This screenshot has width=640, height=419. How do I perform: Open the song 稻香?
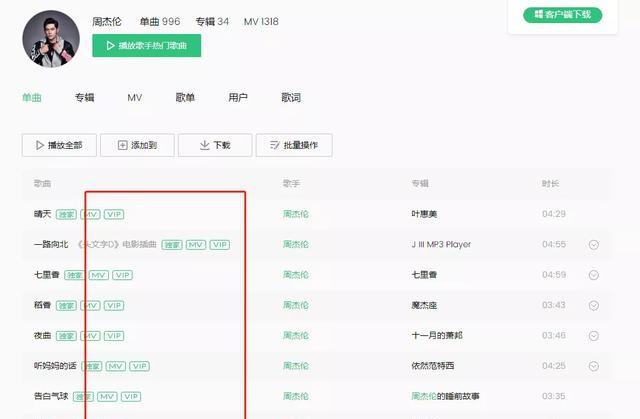[42, 305]
